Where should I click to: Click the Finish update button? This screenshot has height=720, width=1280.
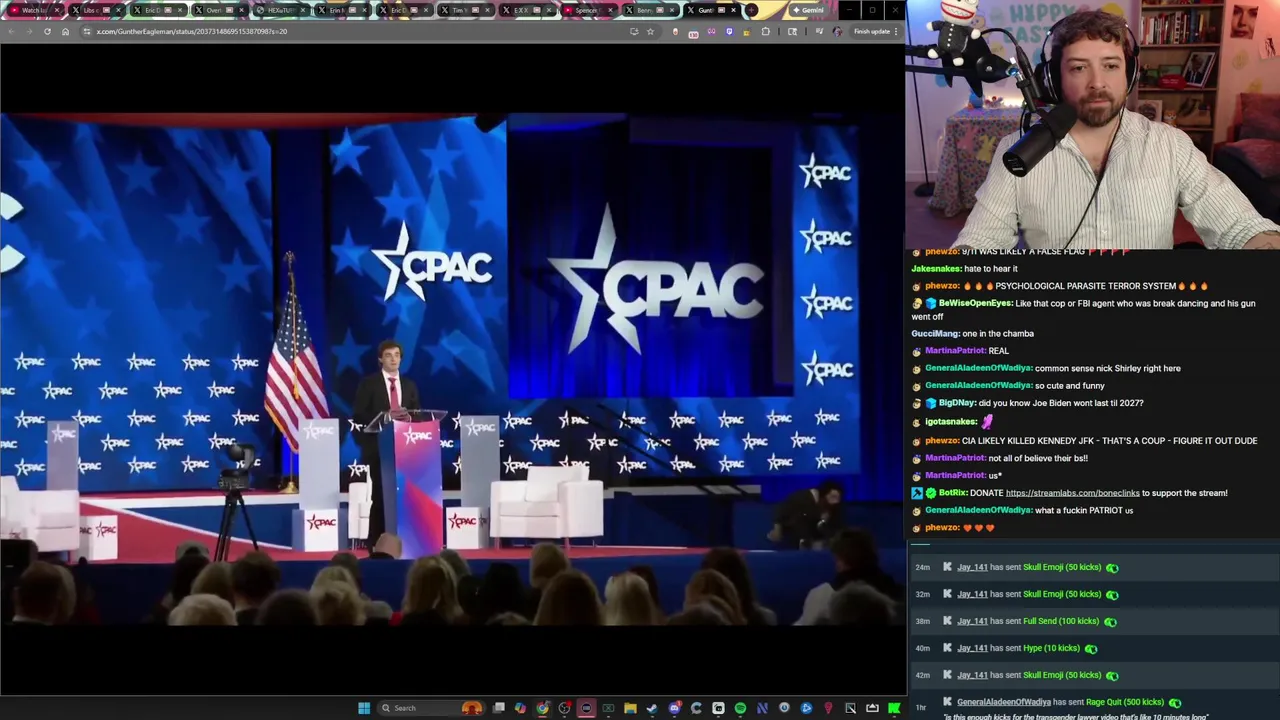click(x=872, y=31)
